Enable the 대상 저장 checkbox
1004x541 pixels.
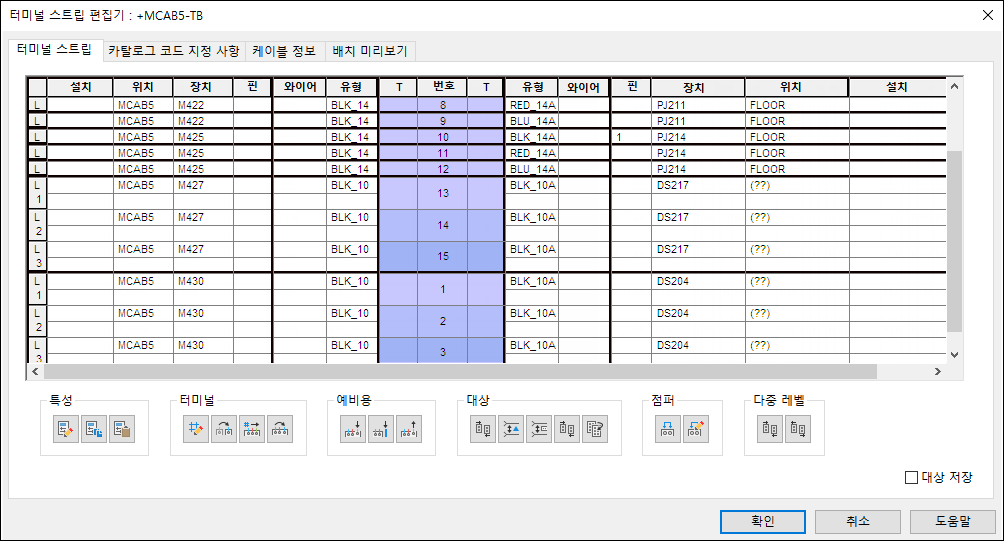click(x=911, y=478)
